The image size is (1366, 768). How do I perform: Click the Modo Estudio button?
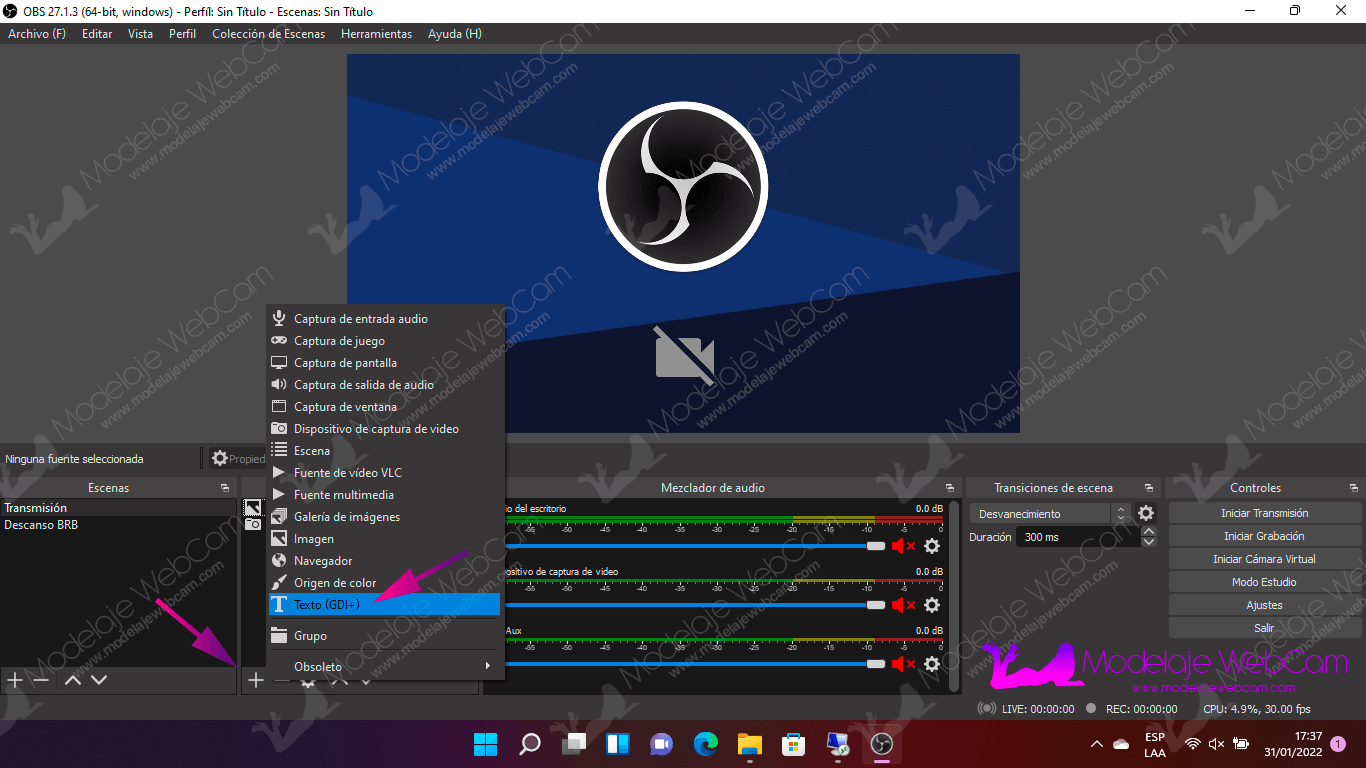[x=1264, y=582]
